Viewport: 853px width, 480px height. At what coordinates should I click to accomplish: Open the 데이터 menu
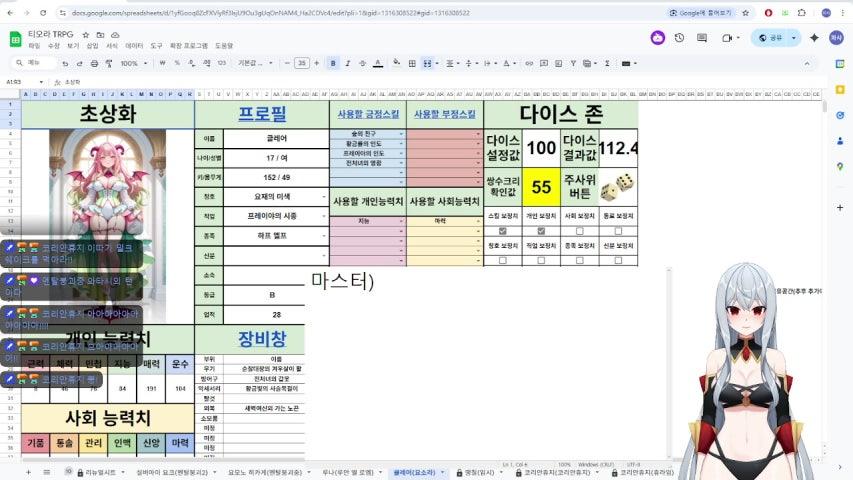[134, 46]
